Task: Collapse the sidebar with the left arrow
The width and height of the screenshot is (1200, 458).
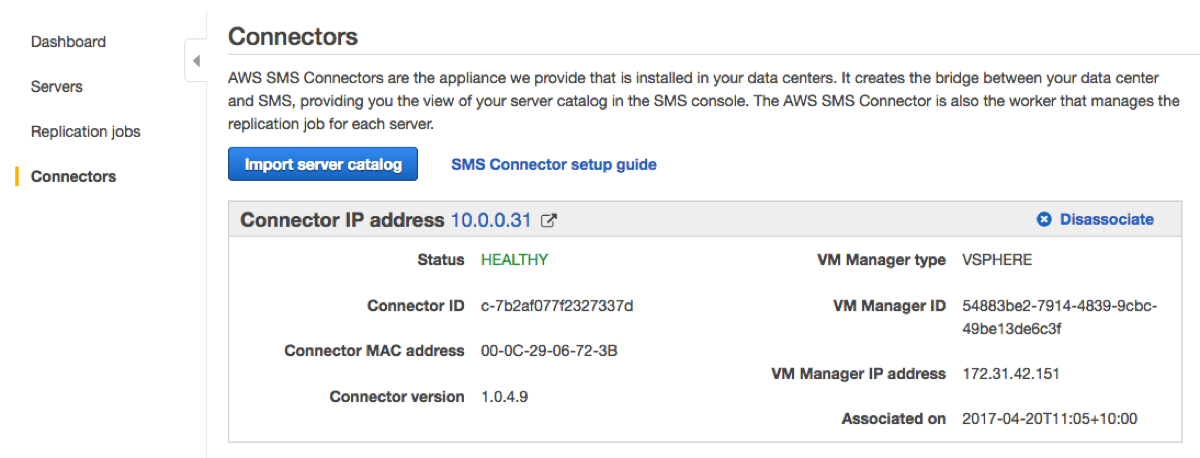Action: pyautogui.click(x=196, y=61)
